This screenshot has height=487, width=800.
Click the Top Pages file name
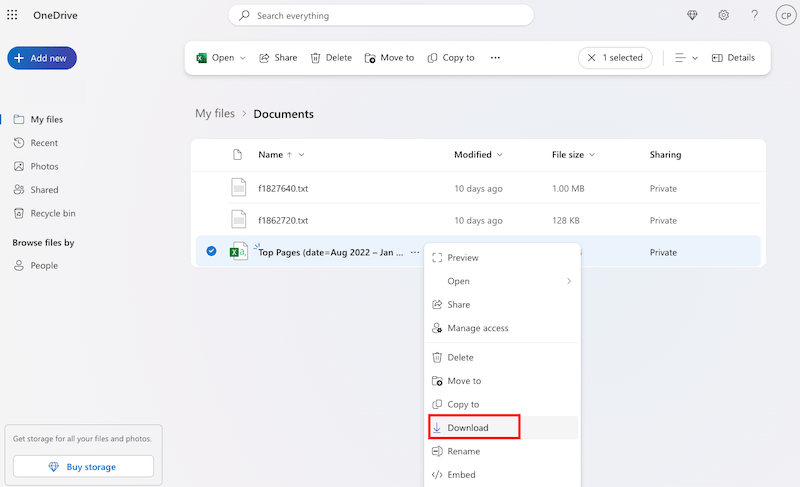coord(331,252)
